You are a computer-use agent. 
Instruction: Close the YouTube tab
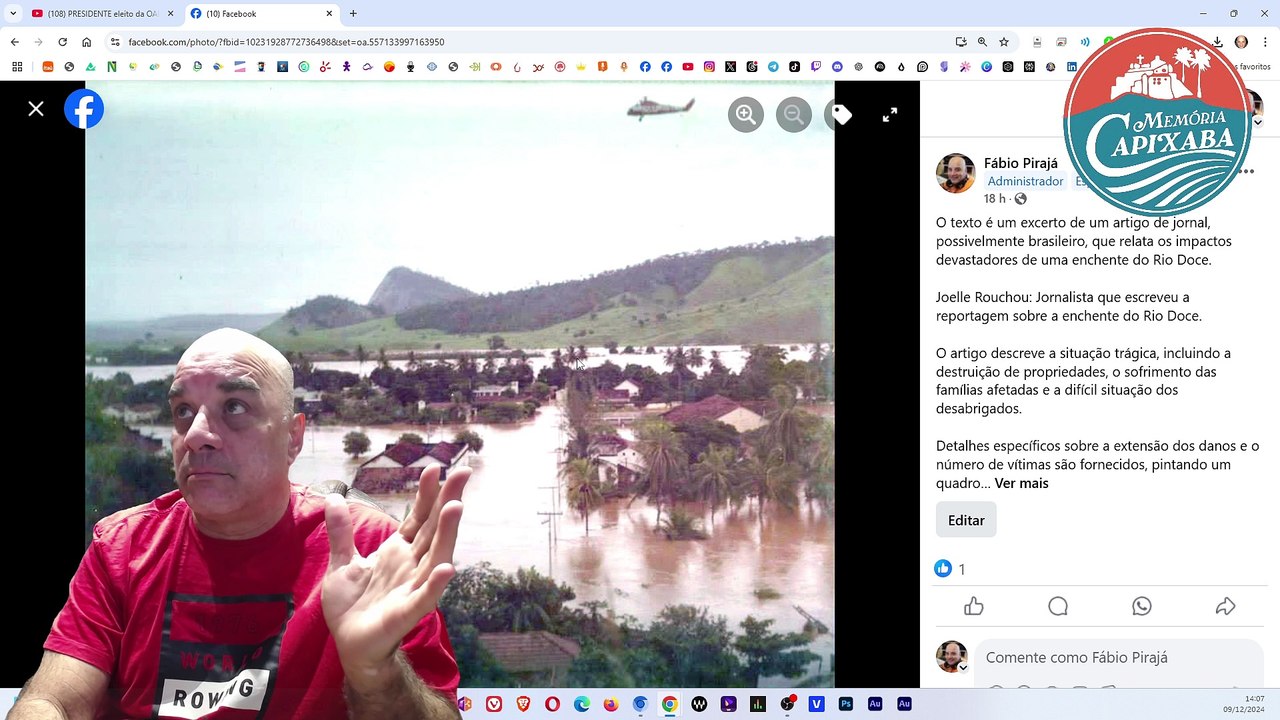[170, 14]
